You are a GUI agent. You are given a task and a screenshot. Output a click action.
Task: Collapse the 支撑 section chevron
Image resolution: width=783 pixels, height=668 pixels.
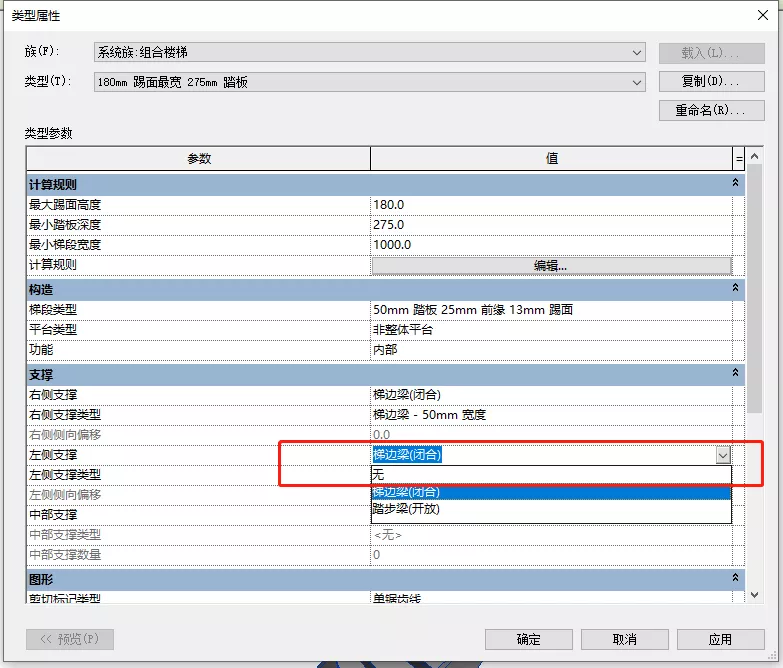point(737,373)
